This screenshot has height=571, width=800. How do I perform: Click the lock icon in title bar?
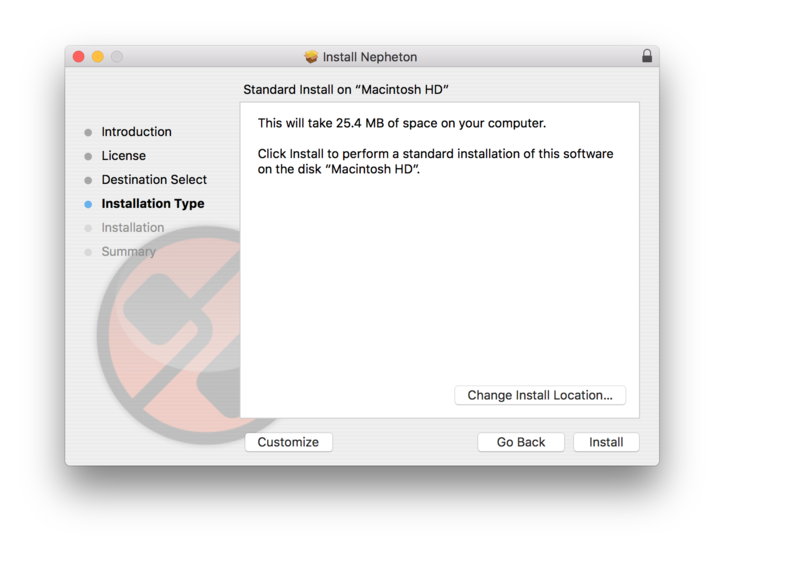tap(647, 56)
